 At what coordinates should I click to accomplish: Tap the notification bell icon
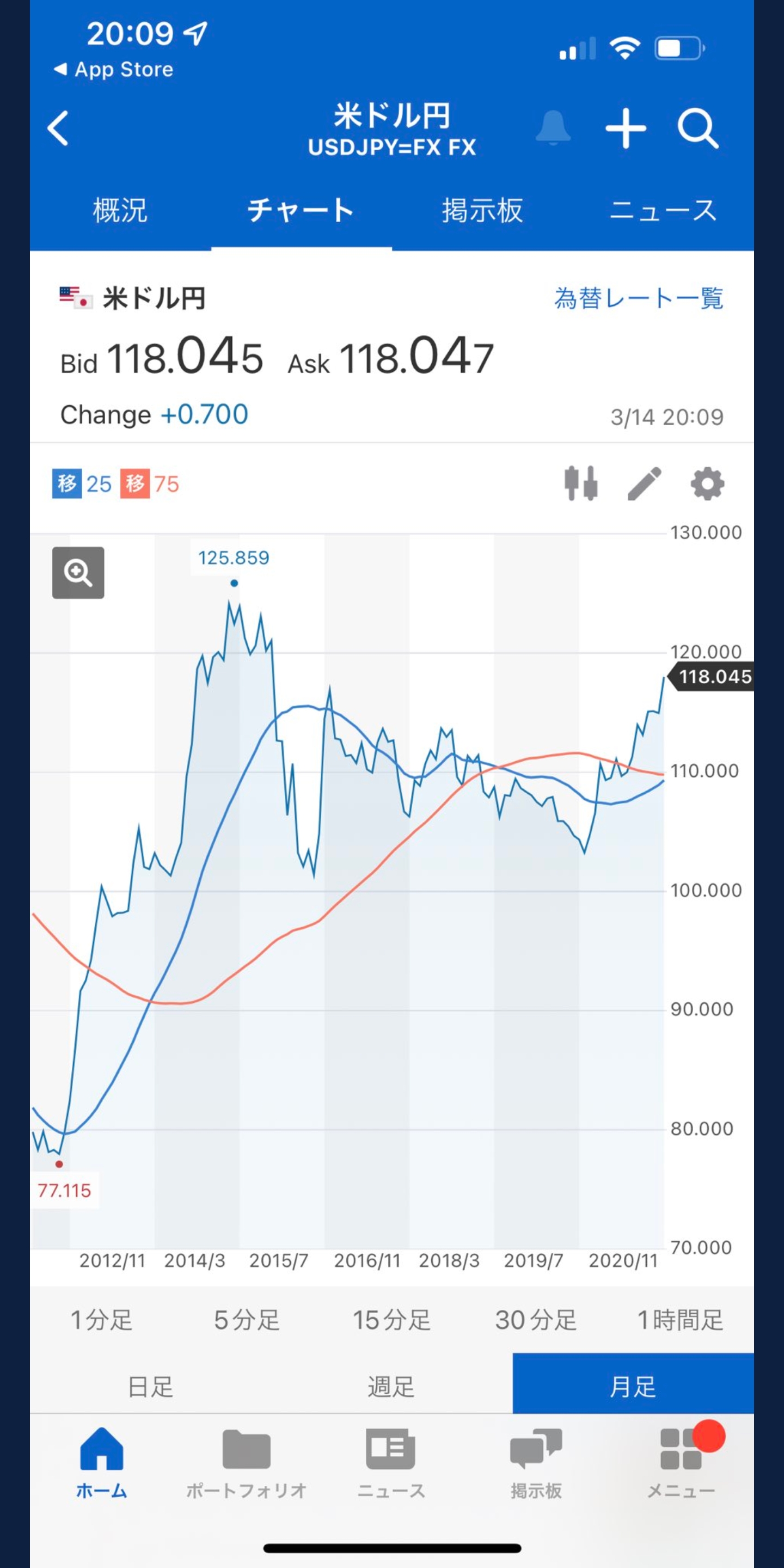click(553, 128)
